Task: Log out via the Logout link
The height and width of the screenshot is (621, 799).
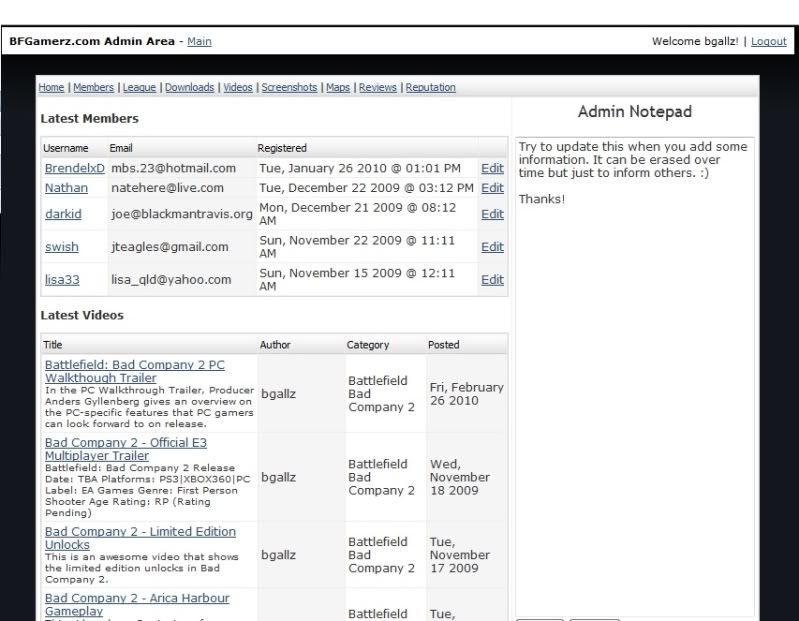Action: (x=769, y=41)
